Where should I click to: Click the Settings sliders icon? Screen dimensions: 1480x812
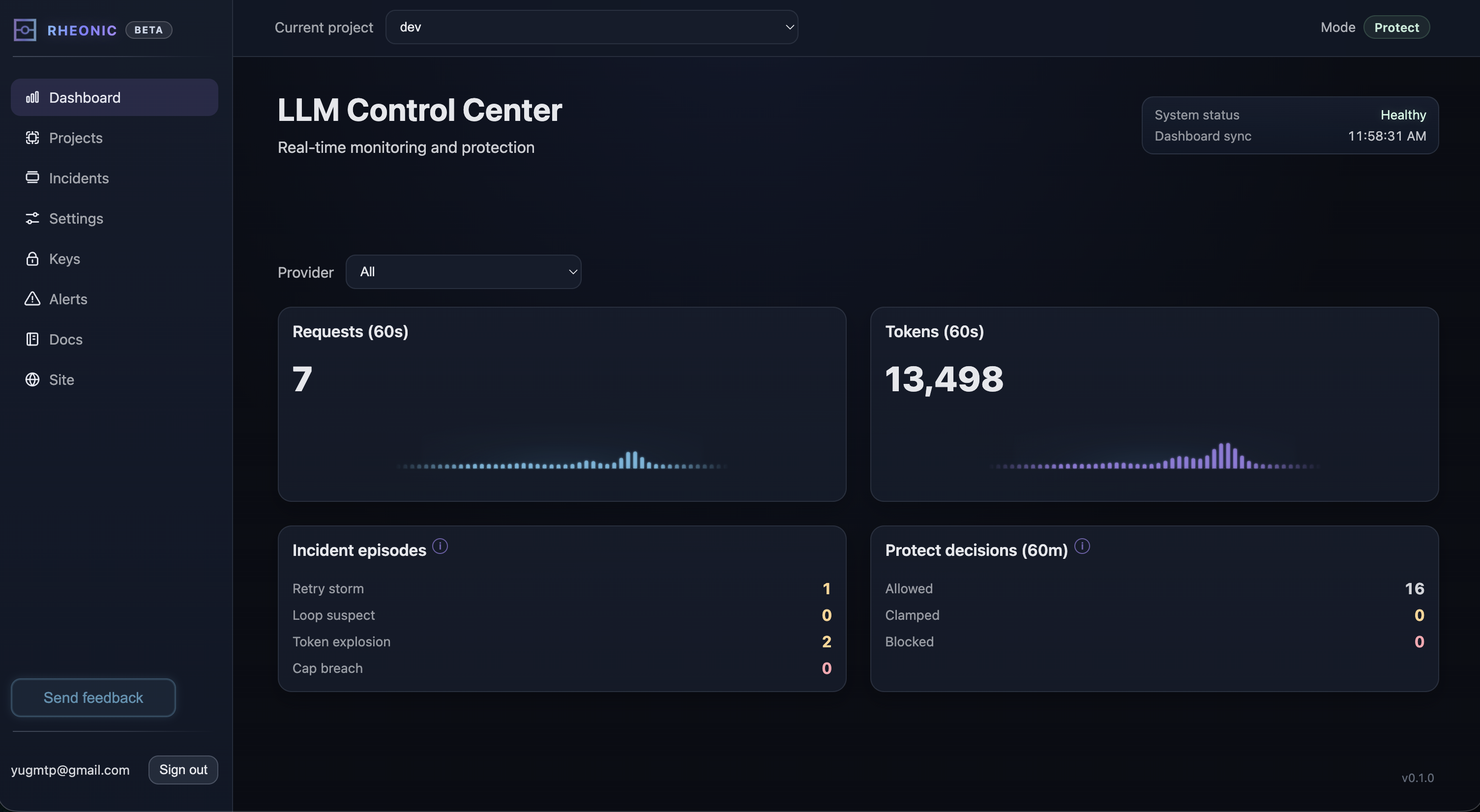(32, 218)
